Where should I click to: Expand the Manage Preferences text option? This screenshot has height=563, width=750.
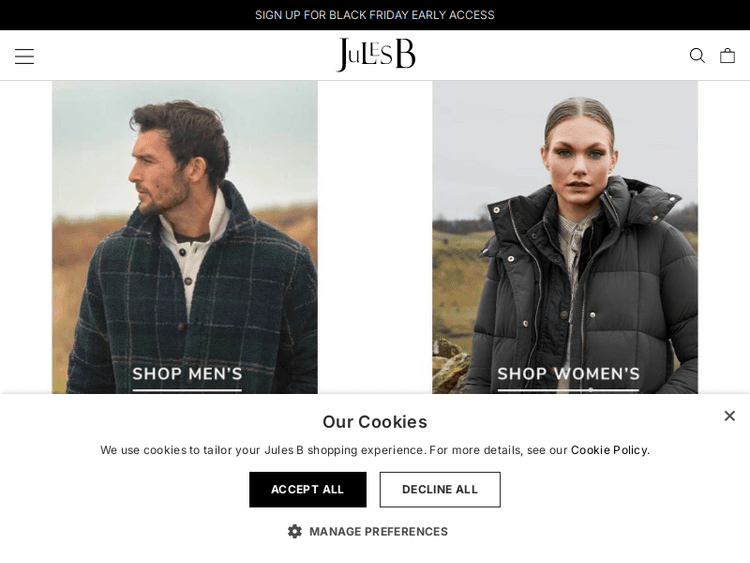(x=378, y=531)
